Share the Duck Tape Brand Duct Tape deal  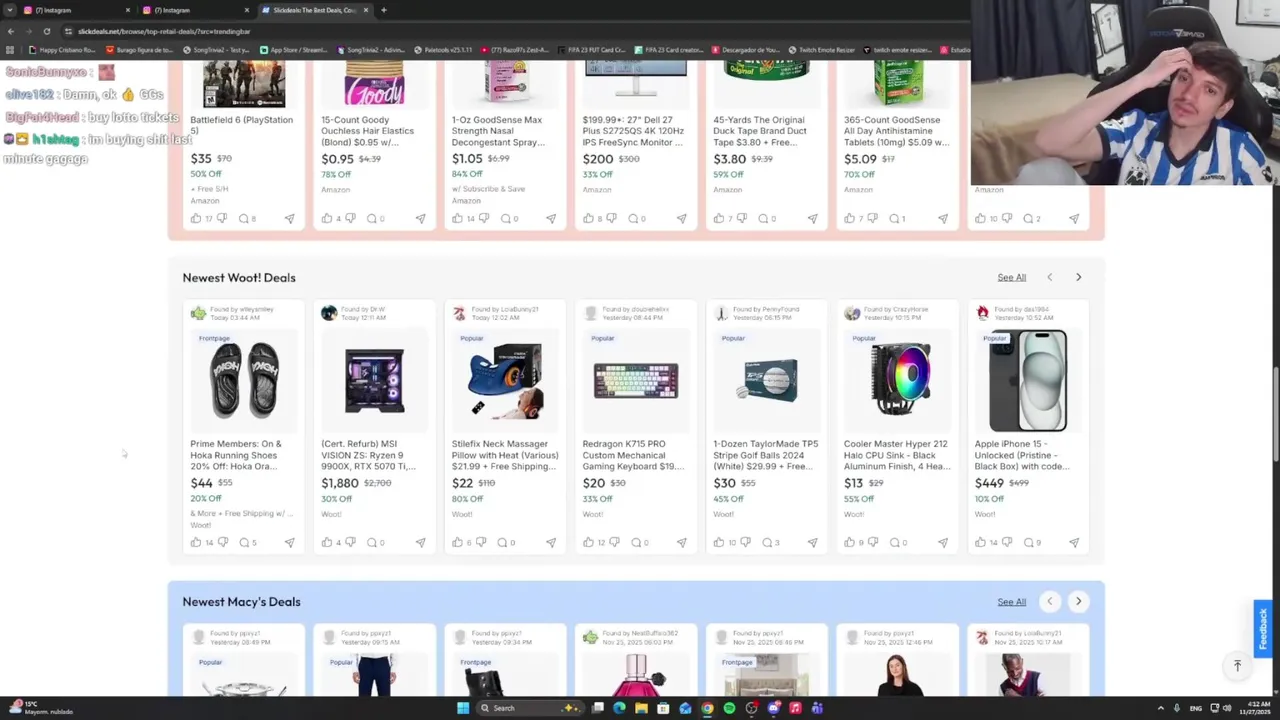coord(812,218)
